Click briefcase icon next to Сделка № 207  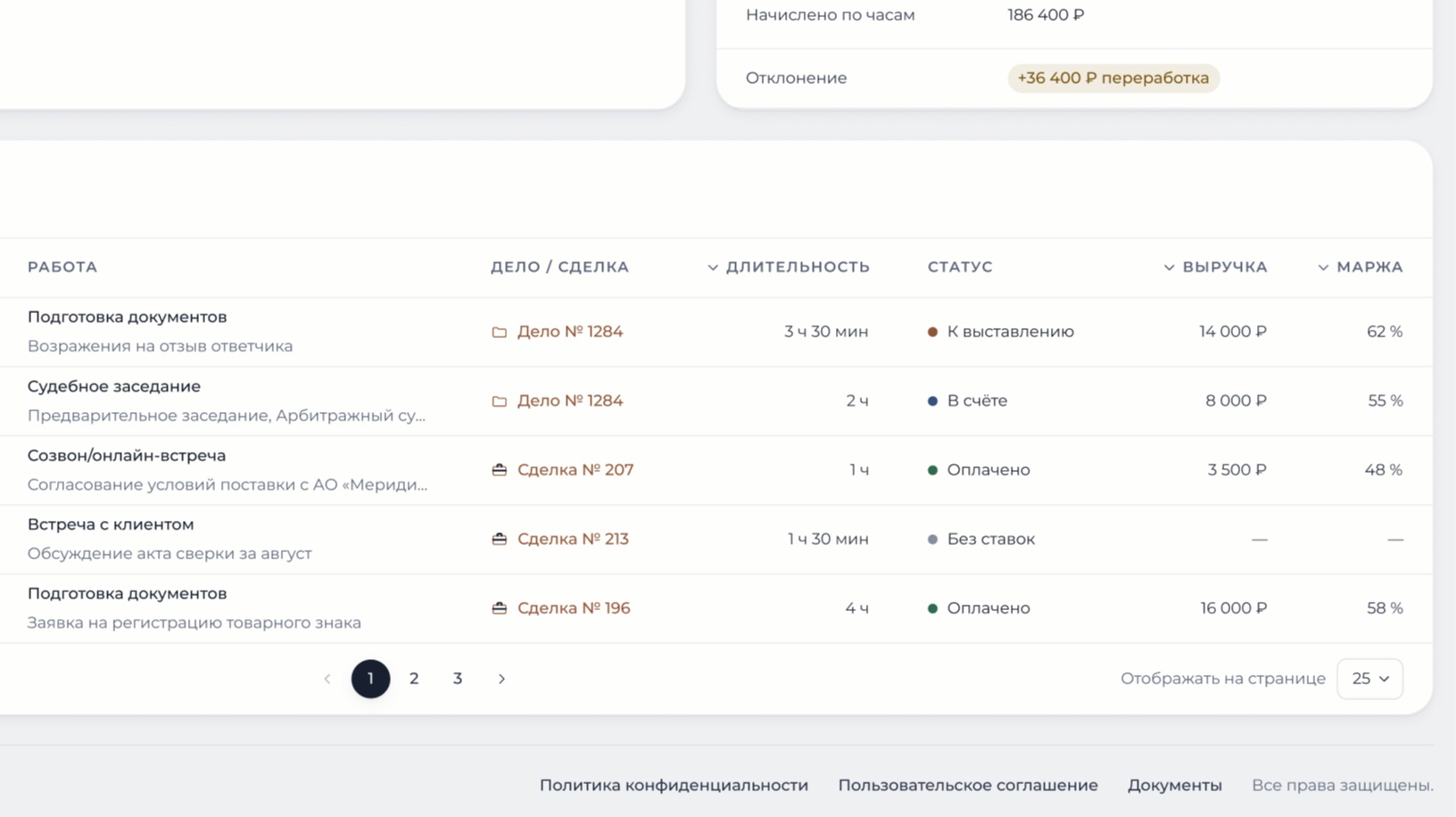click(x=500, y=470)
